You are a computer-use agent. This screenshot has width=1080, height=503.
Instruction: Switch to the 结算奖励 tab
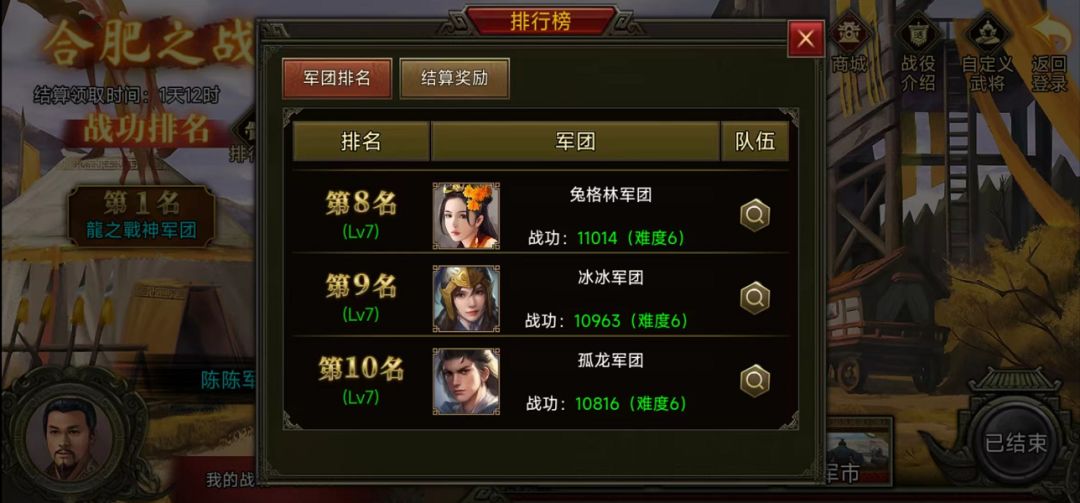455,78
